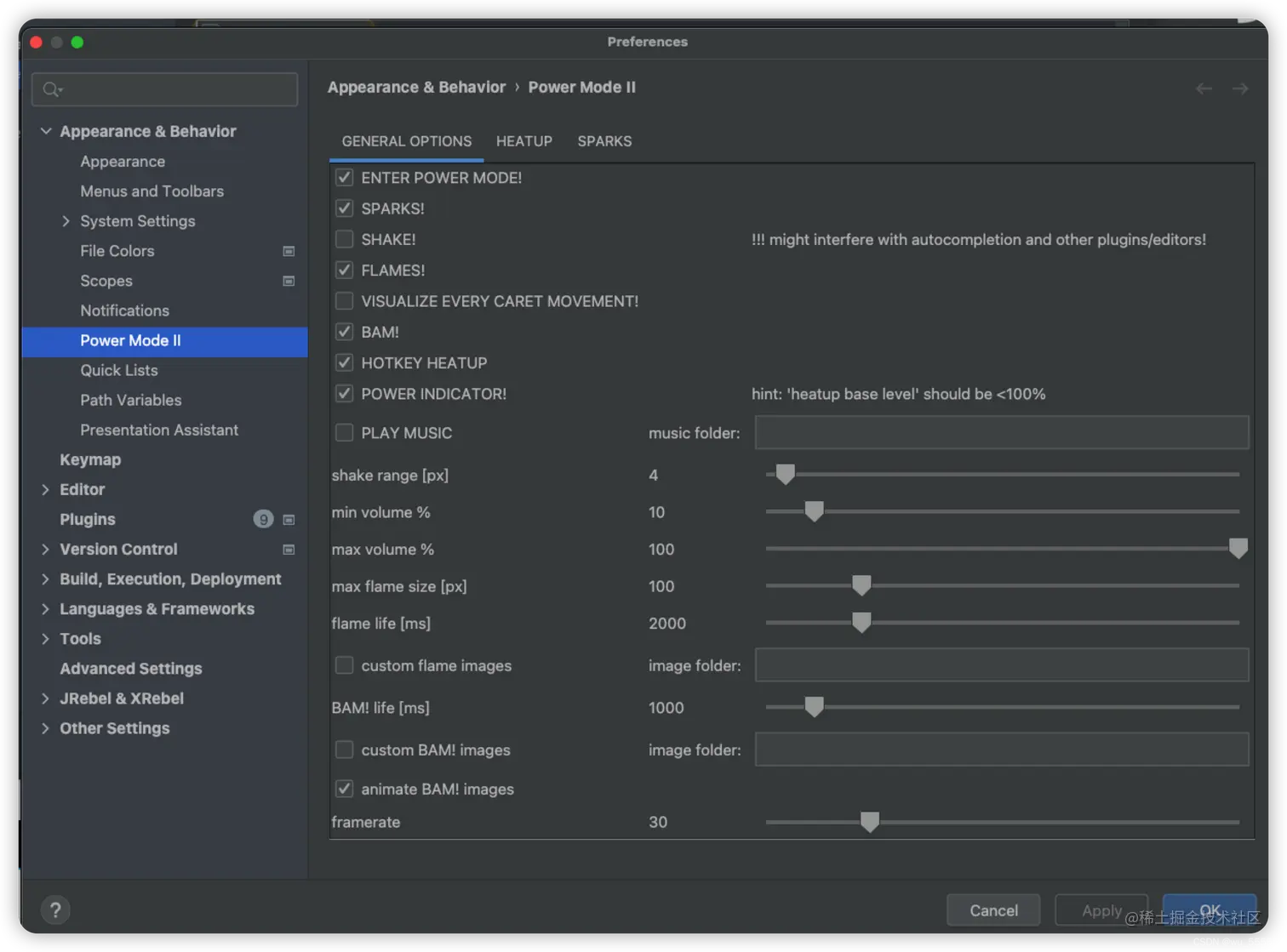Select Power Mode II in the sidebar
1287x952 pixels.
coord(165,341)
